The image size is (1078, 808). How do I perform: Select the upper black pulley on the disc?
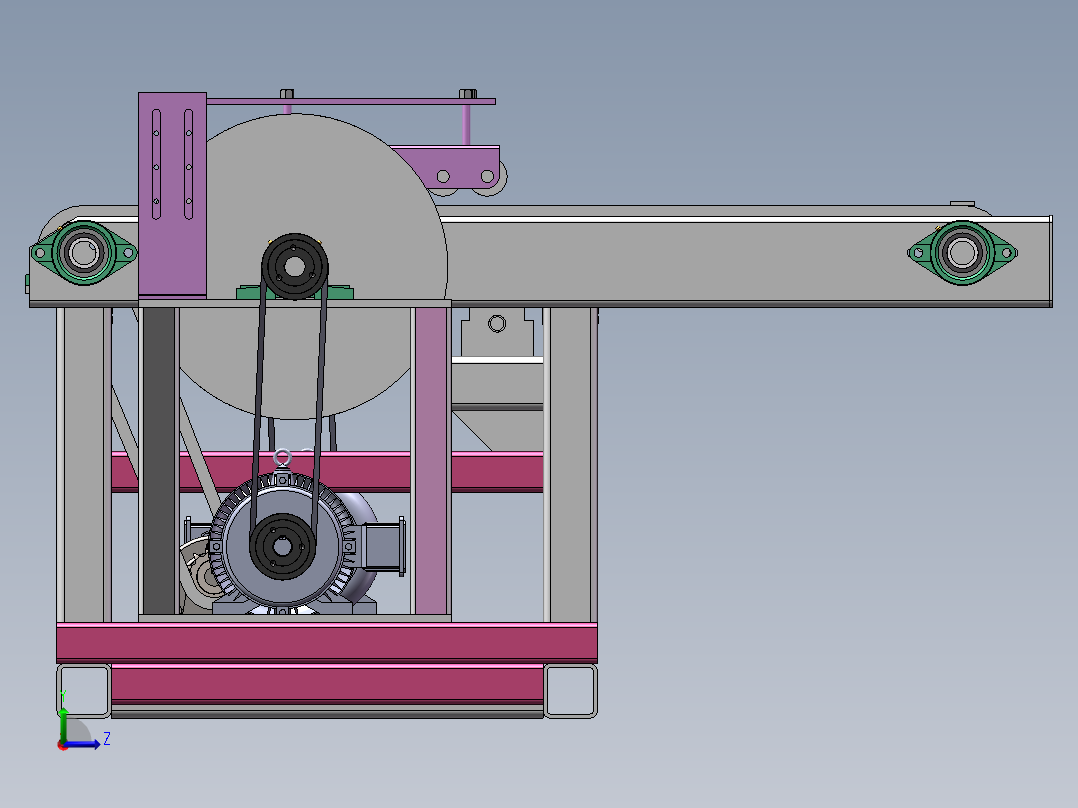(295, 267)
